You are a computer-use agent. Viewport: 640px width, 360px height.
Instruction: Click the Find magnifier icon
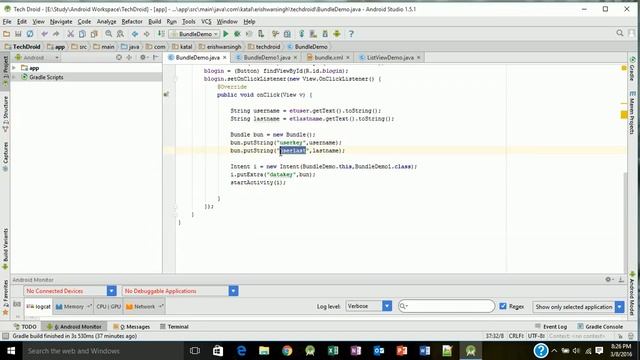[109, 34]
